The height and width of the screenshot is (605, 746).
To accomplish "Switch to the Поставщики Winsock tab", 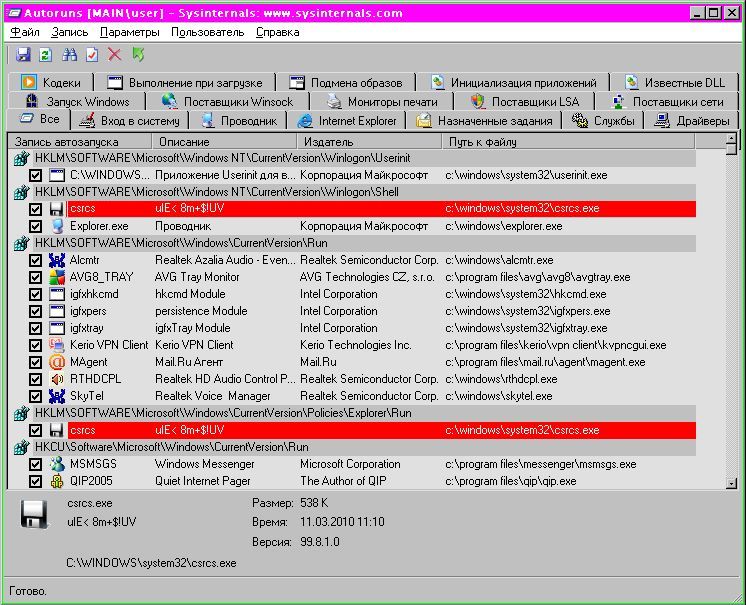I will tap(228, 102).
